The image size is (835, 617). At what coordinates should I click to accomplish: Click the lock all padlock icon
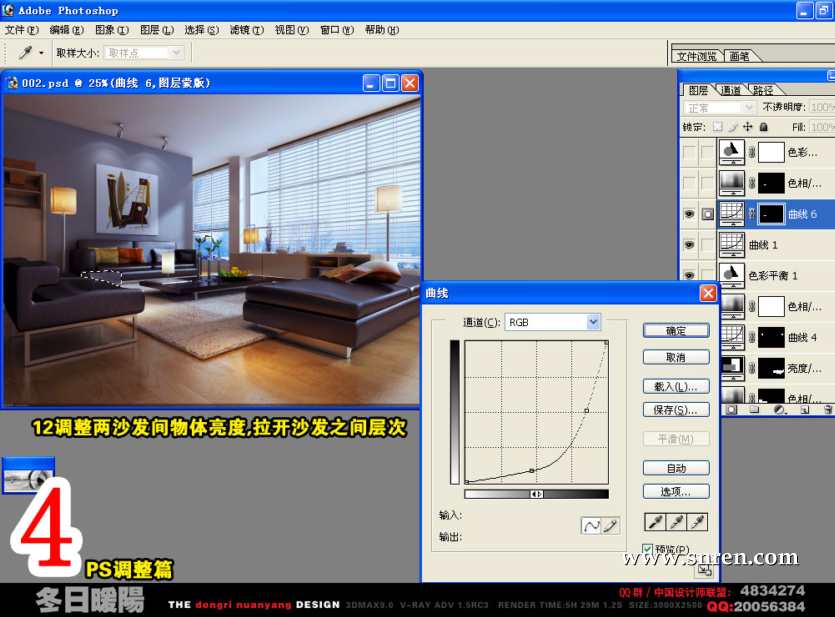coord(763,127)
